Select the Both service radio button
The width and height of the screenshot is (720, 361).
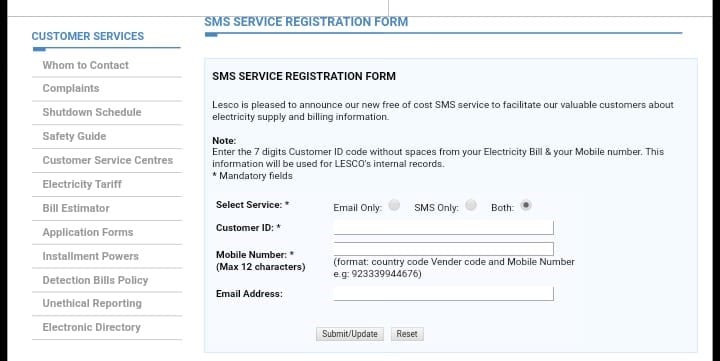click(526, 205)
